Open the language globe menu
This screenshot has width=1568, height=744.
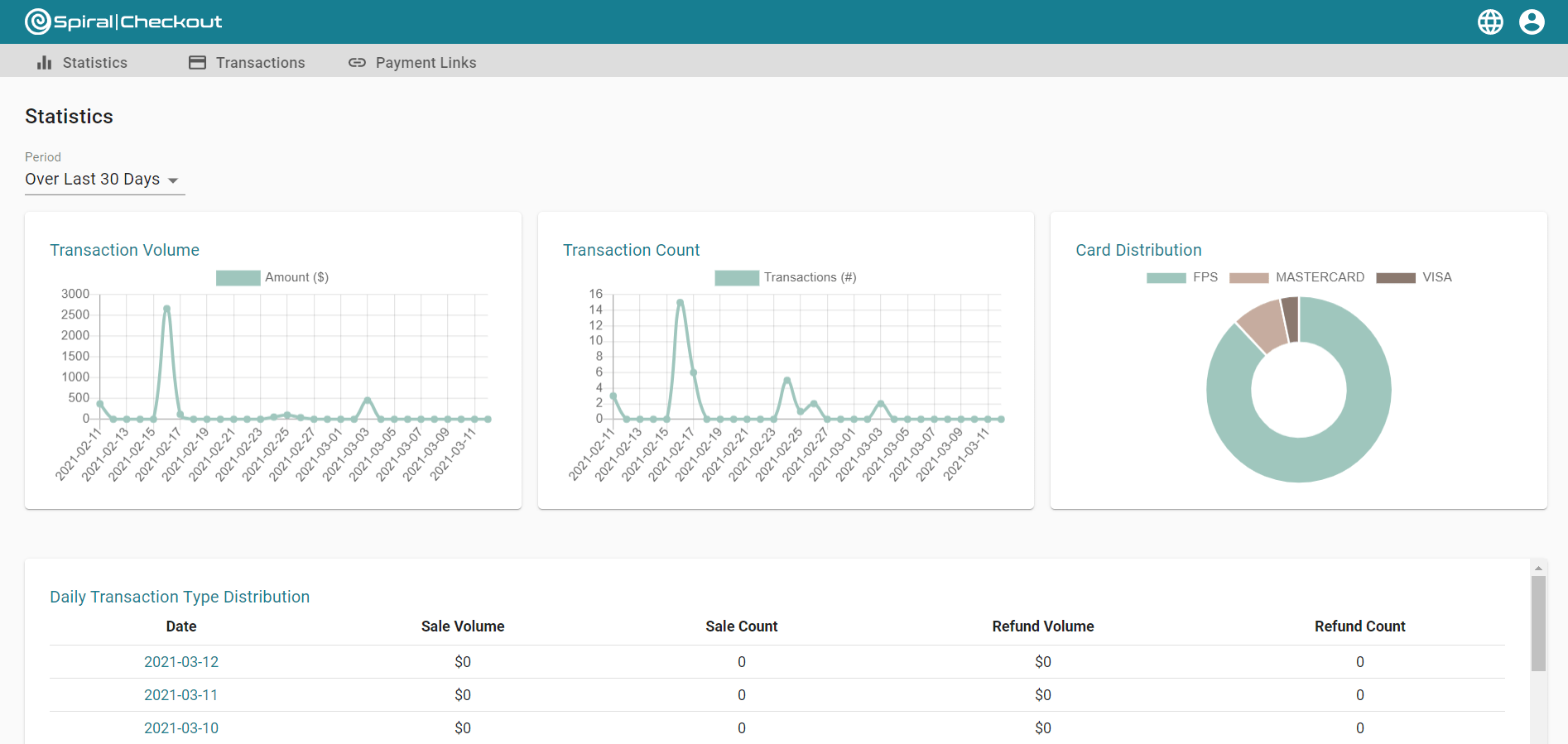pos(1490,22)
